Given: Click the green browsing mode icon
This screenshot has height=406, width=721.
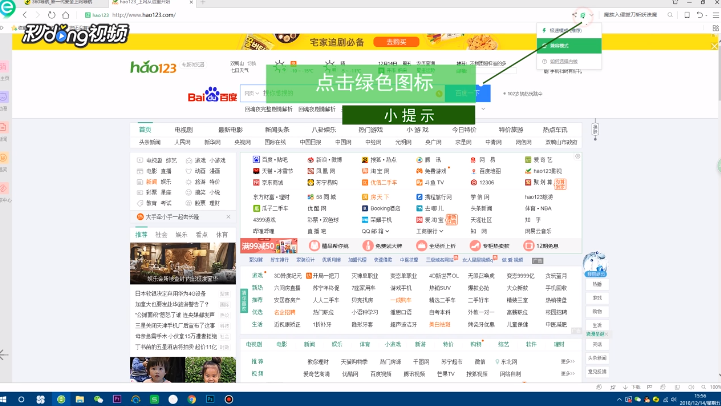Looking at the screenshot, I should coord(583,15).
